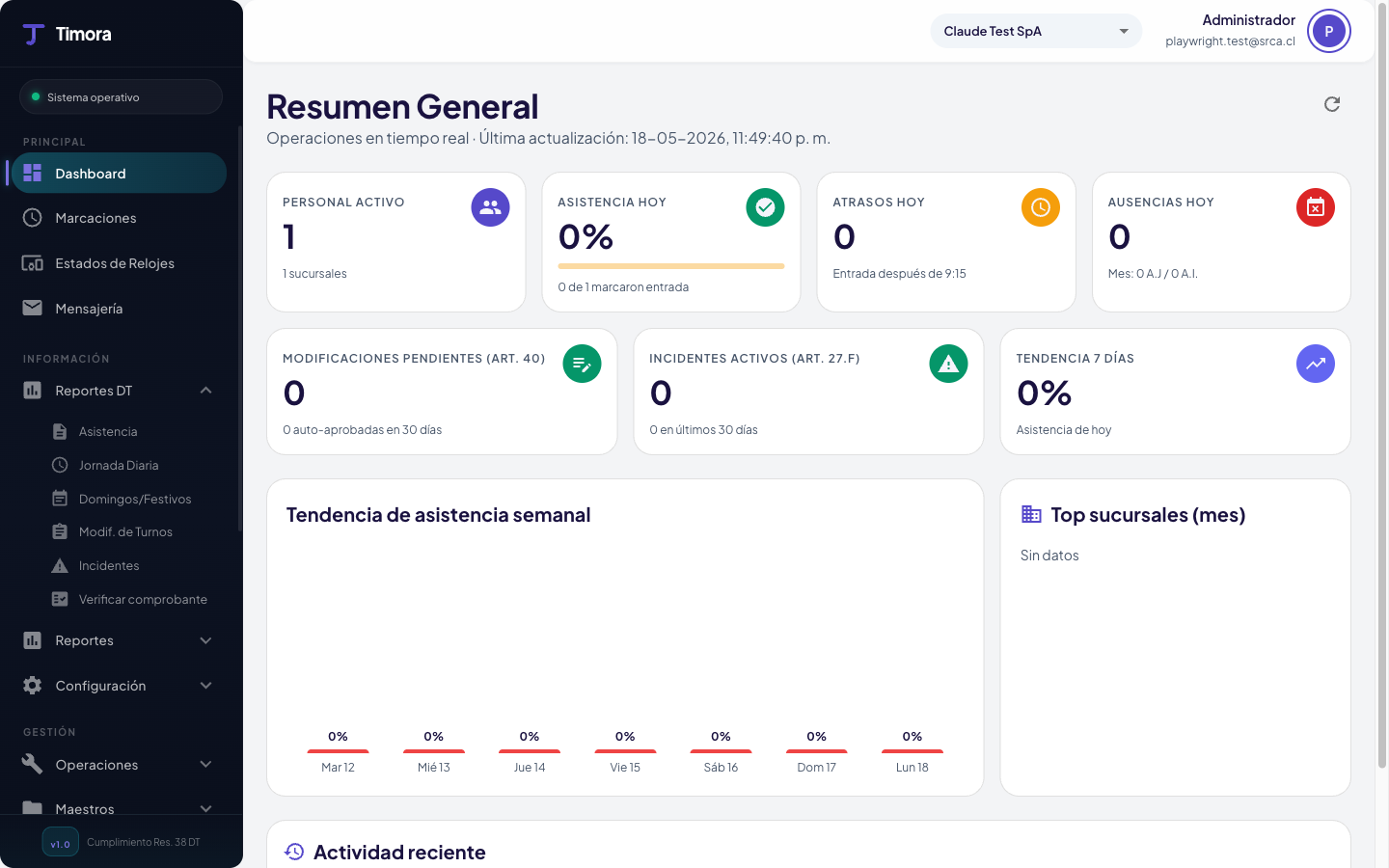
Task: Click the Reportes bar chart icon
Action: 33,640
